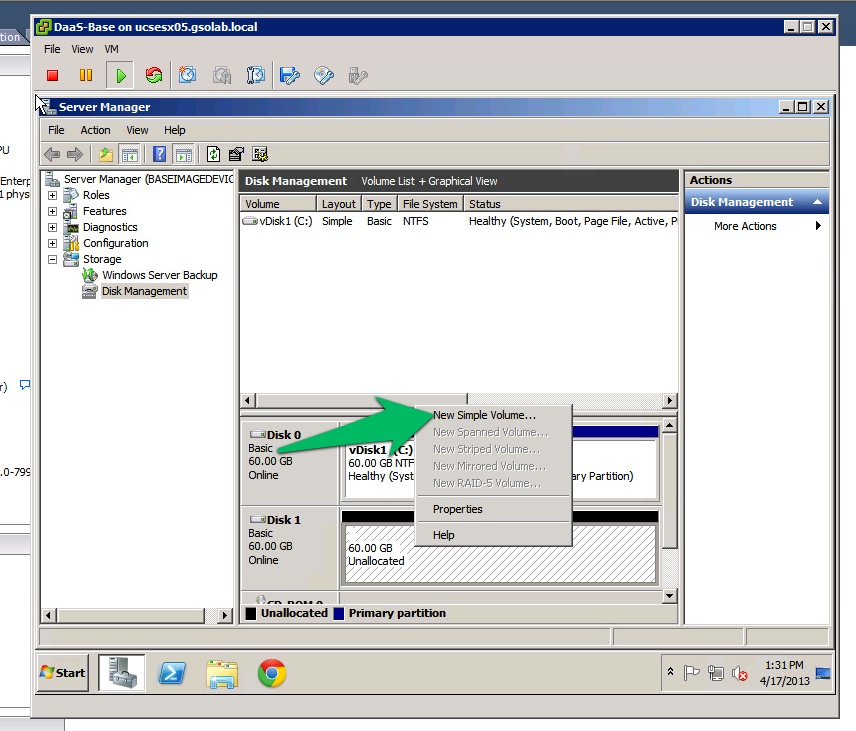Select the Server Manager root node

coord(148,179)
